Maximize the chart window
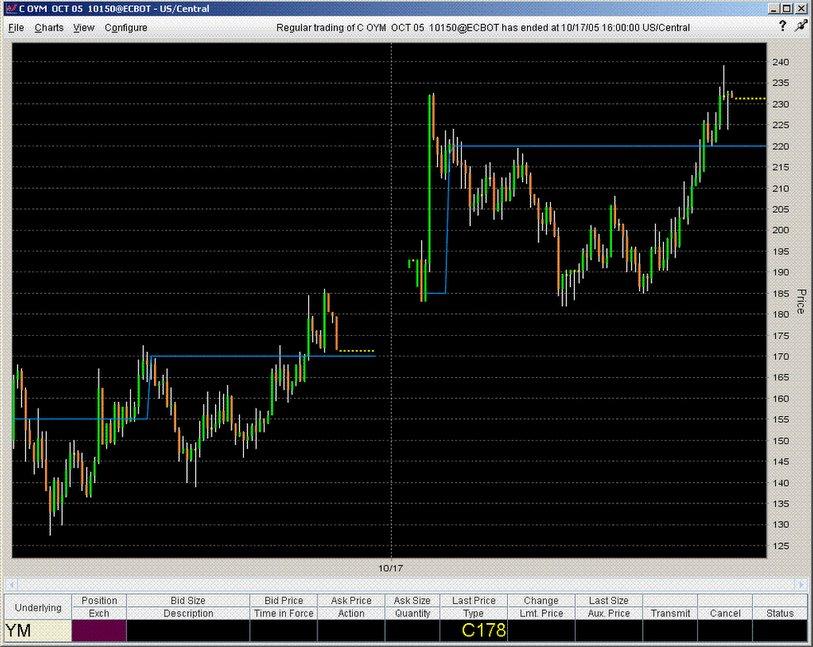 click(x=787, y=9)
